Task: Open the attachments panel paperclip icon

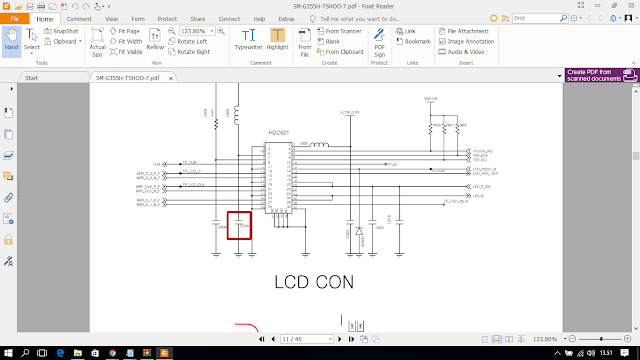Action: tap(8, 198)
